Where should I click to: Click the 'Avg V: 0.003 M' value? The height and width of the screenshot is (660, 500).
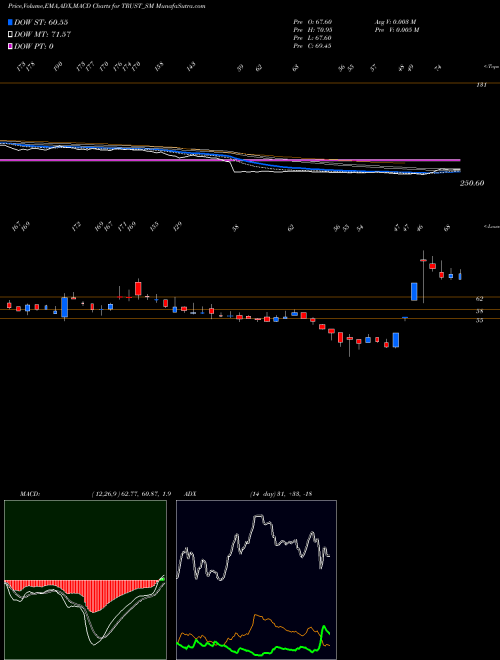point(396,22)
